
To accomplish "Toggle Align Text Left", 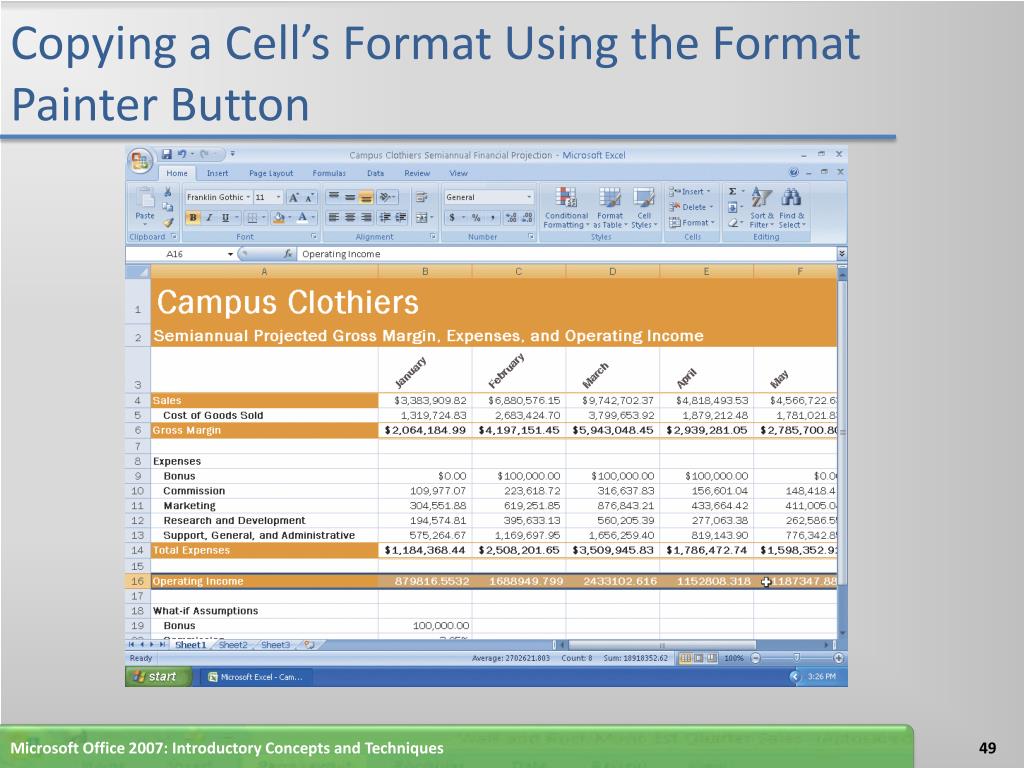I will [334, 217].
